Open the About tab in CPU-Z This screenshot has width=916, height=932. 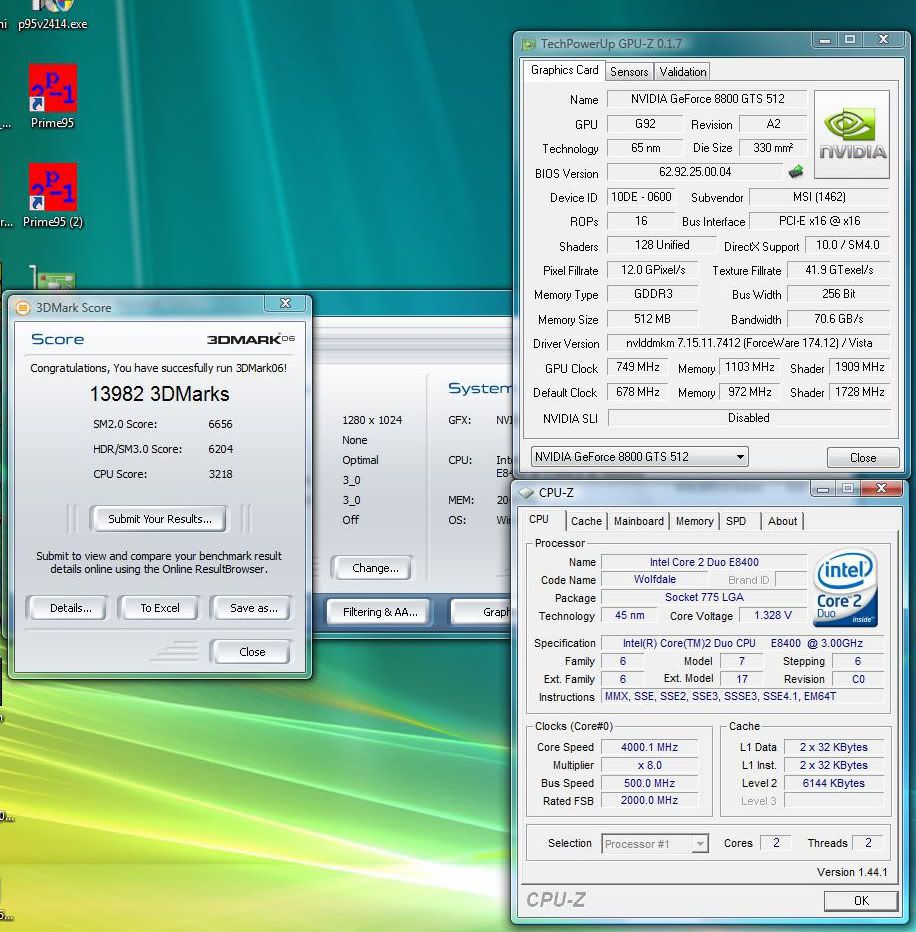(782, 521)
